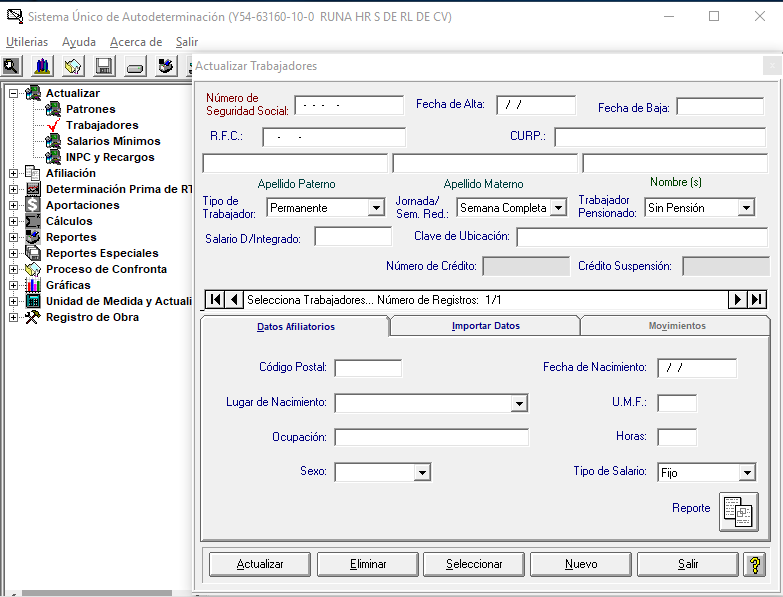The height and width of the screenshot is (597, 783).
Task: Expand the Cálculos tree node
Action: pos(13,221)
